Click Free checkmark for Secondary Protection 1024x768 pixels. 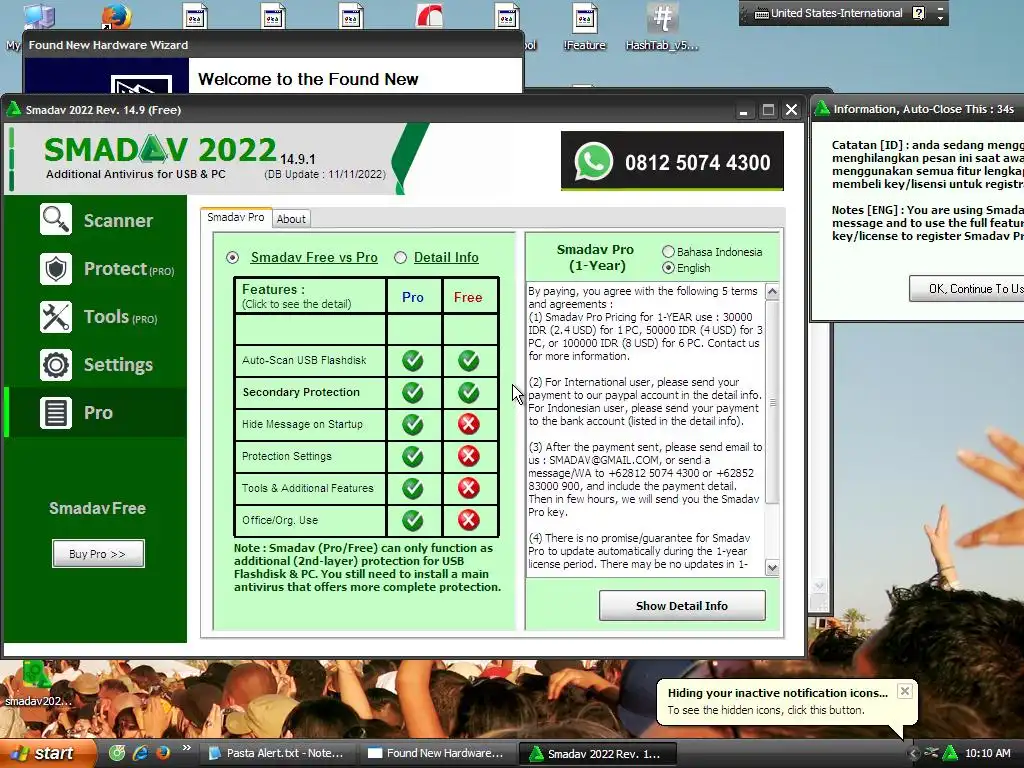coord(468,392)
